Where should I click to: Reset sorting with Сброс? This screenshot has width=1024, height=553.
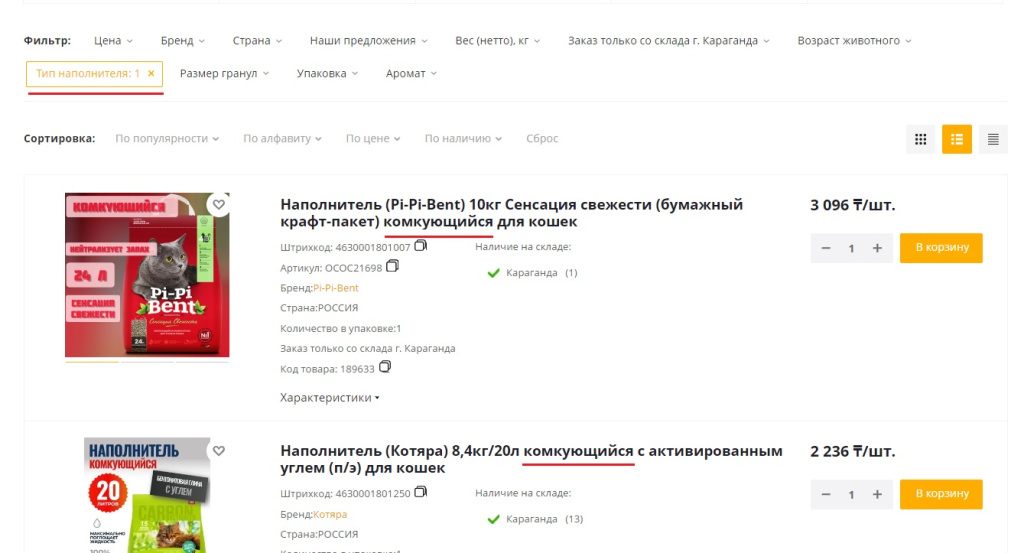[542, 138]
